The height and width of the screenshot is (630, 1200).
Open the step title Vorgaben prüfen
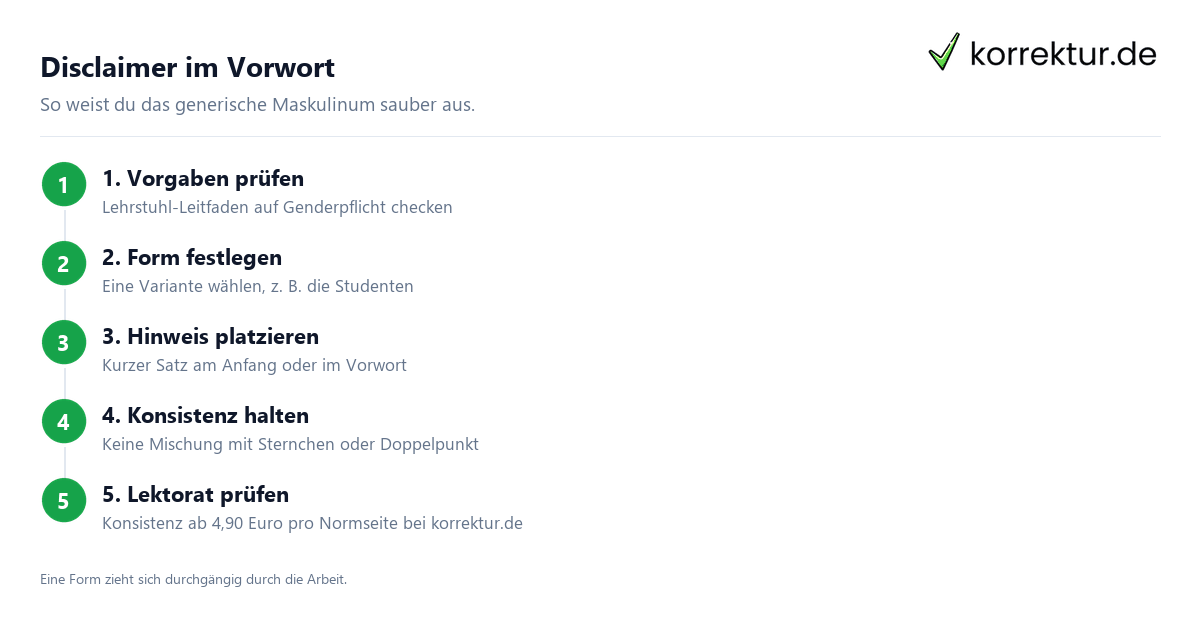point(203,178)
